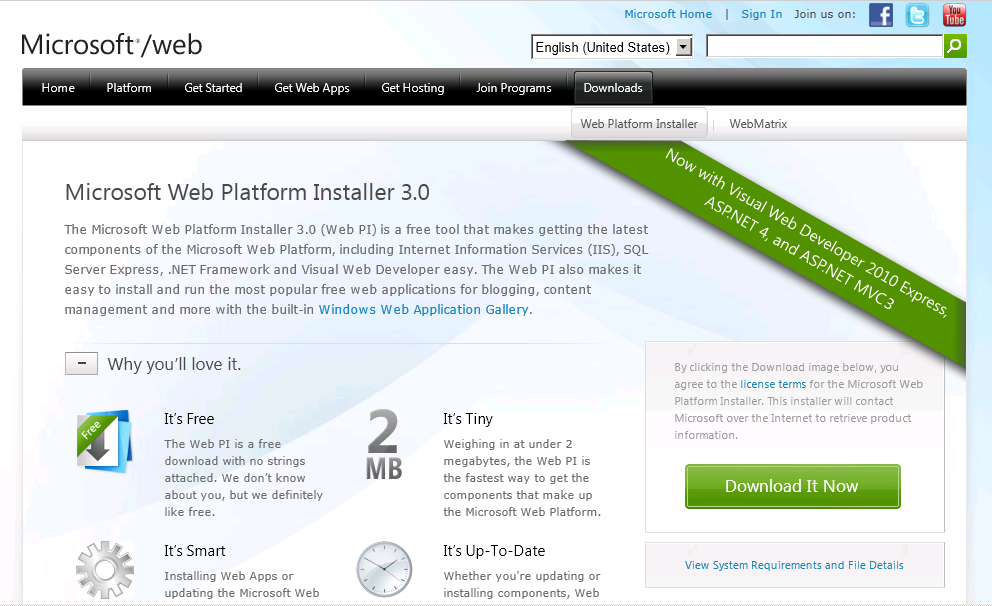Open the license terms link
Screen dimensions: 992x606
pyautogui.click(x=773, y=384)
